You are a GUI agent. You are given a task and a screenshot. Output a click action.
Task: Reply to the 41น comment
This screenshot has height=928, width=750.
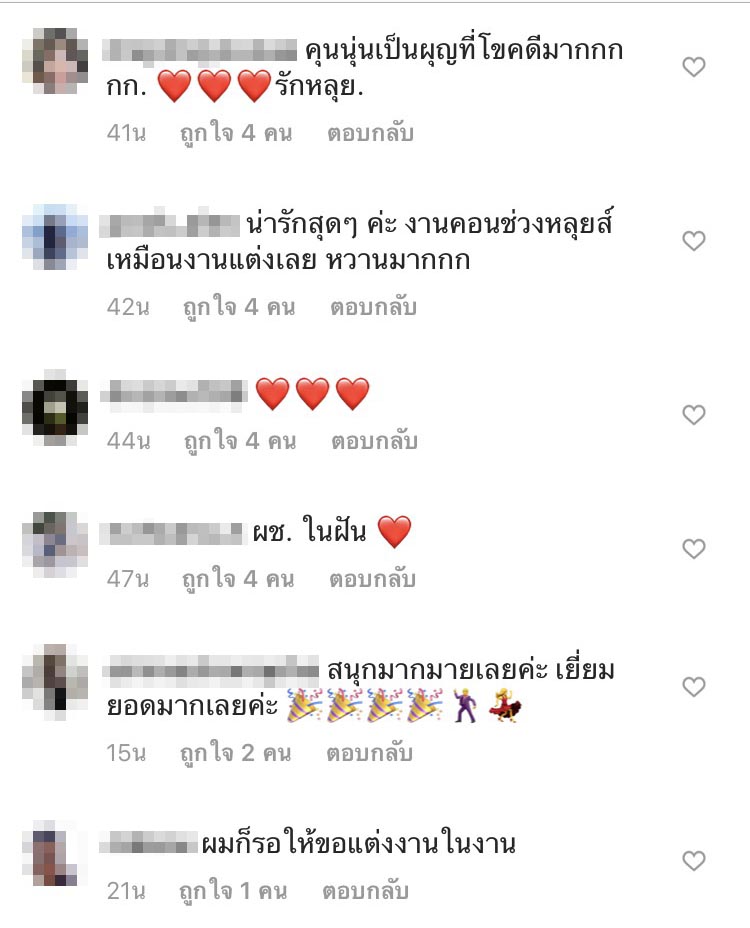coord(370,133)
